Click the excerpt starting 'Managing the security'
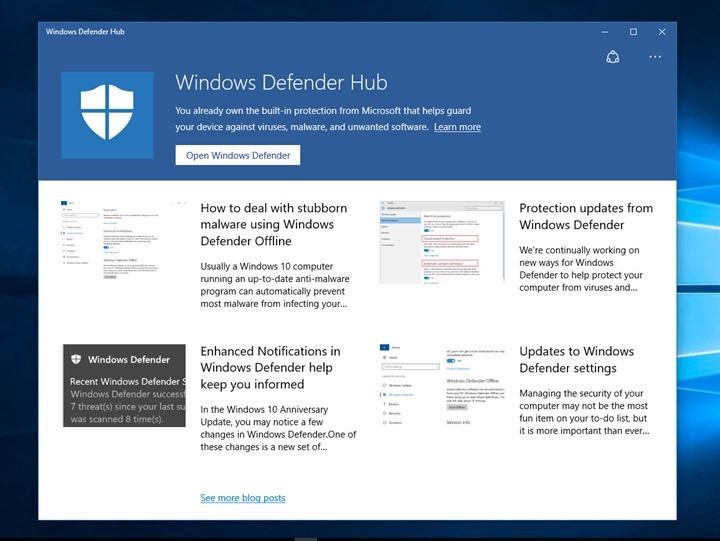 click(x=584, y=413)
